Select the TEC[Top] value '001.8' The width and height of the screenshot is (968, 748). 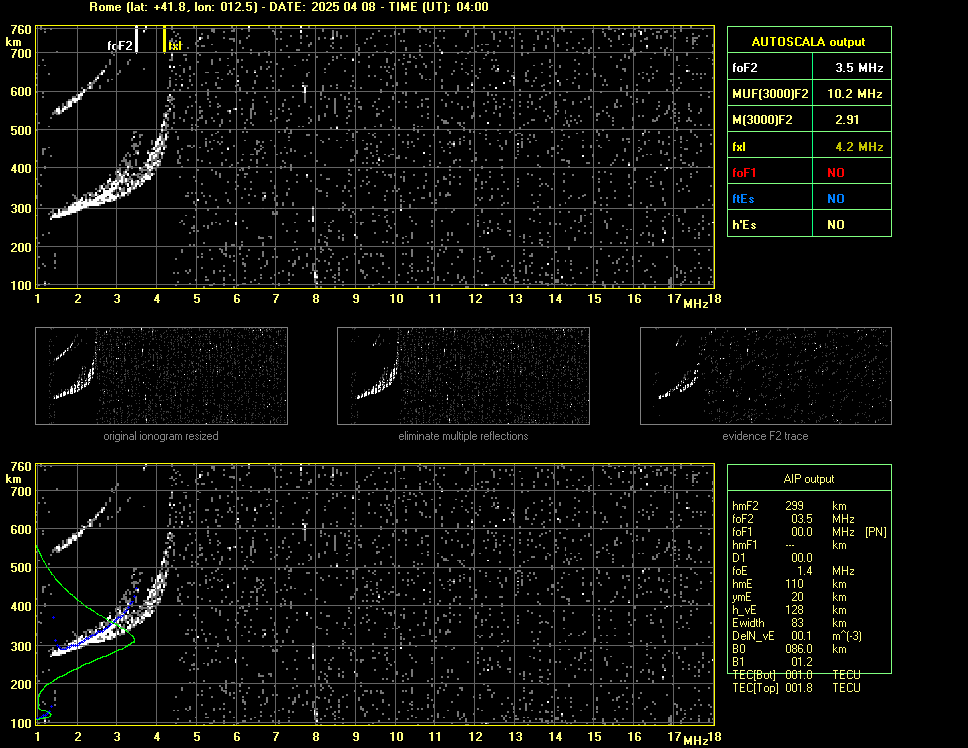pos(799,688)
